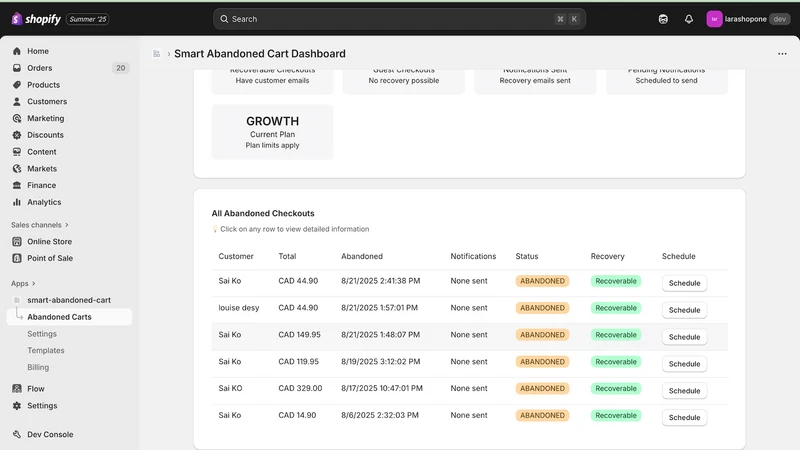Click the Customers person icon
The image size is (800, 450).
click(x=17, y=102)
